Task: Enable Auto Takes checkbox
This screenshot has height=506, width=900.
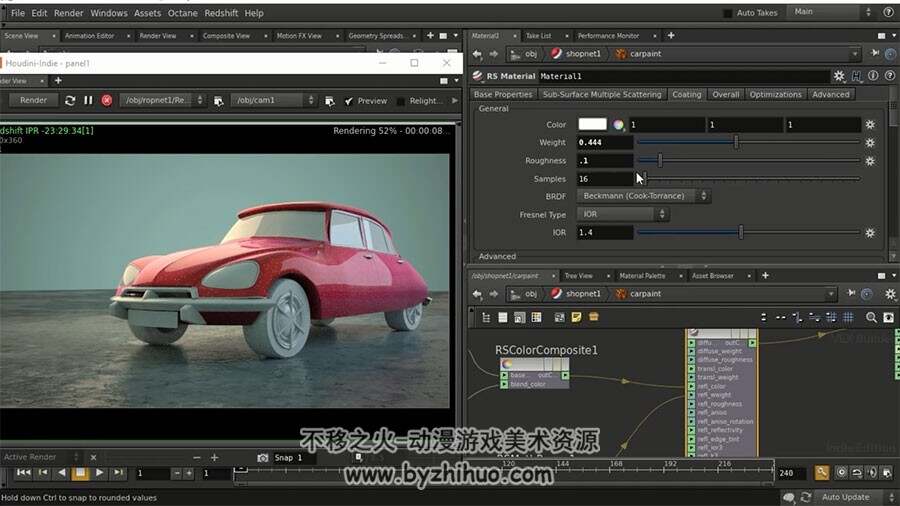Action: [x=728, y=13]
